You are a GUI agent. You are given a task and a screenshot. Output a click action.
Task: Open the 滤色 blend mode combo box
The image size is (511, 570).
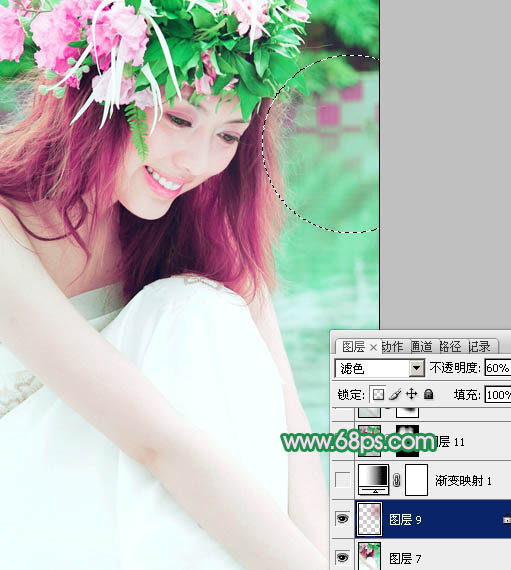(379, 368)
